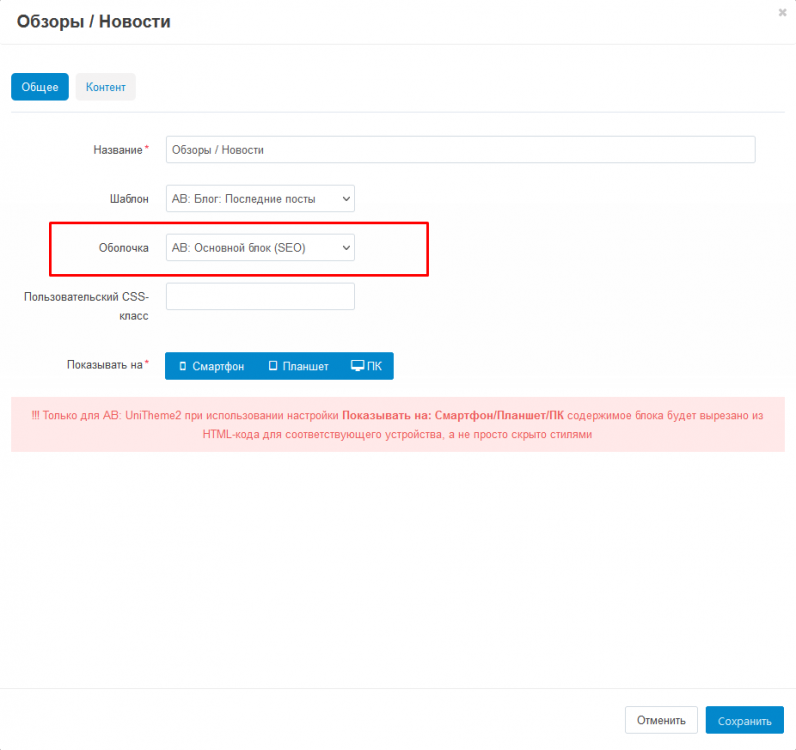Click the desktop monitor icon beside ПК

(357, 366)
